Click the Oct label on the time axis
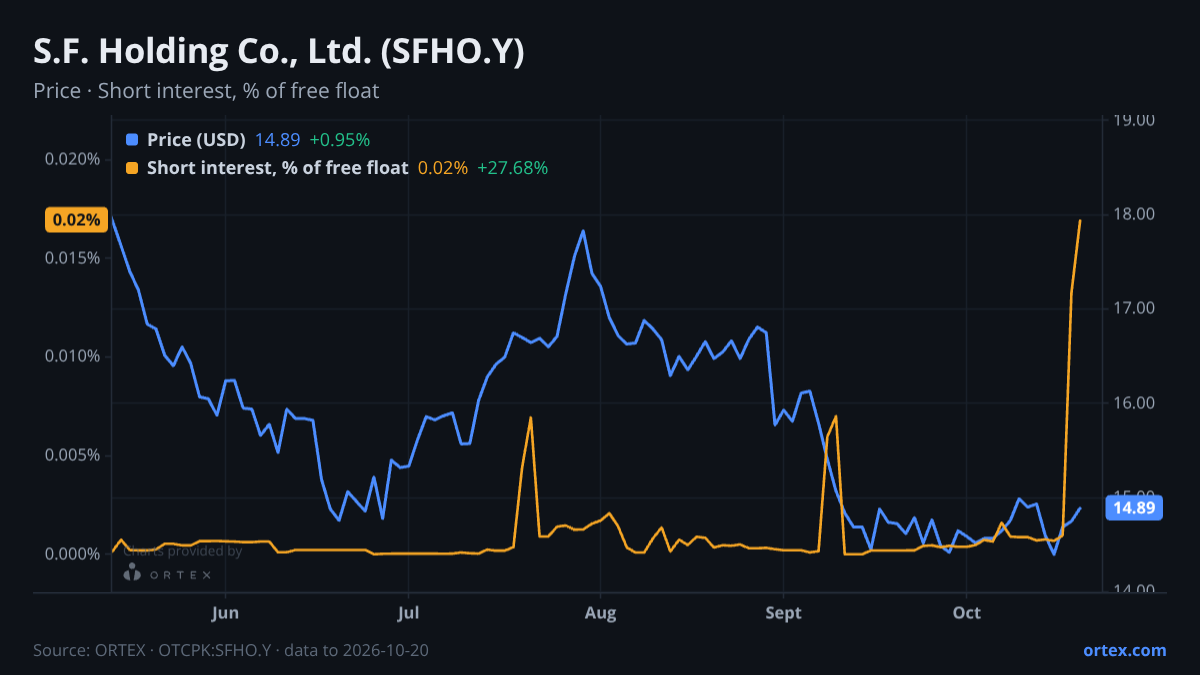Viewport: 1200px width, 675px height. point(966,612)
